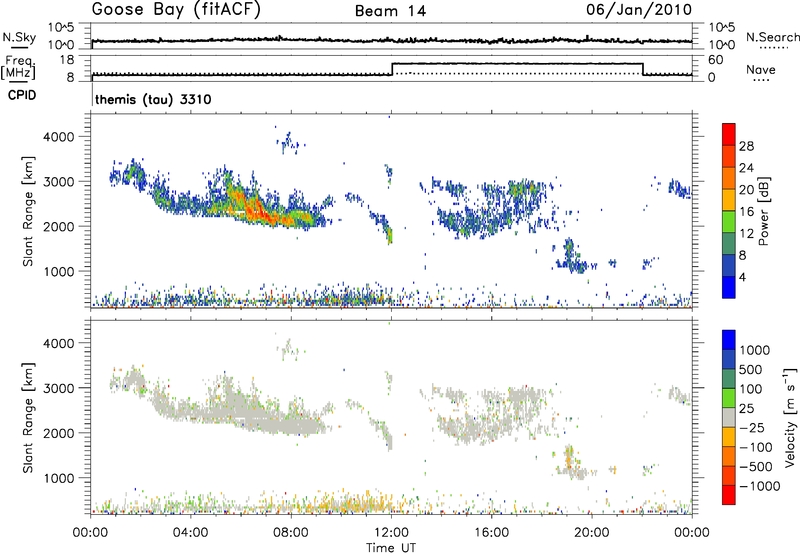Click the left '10^5' noise axis label
Viewport: 800px width, 554px height.
(x=61, y=28)
